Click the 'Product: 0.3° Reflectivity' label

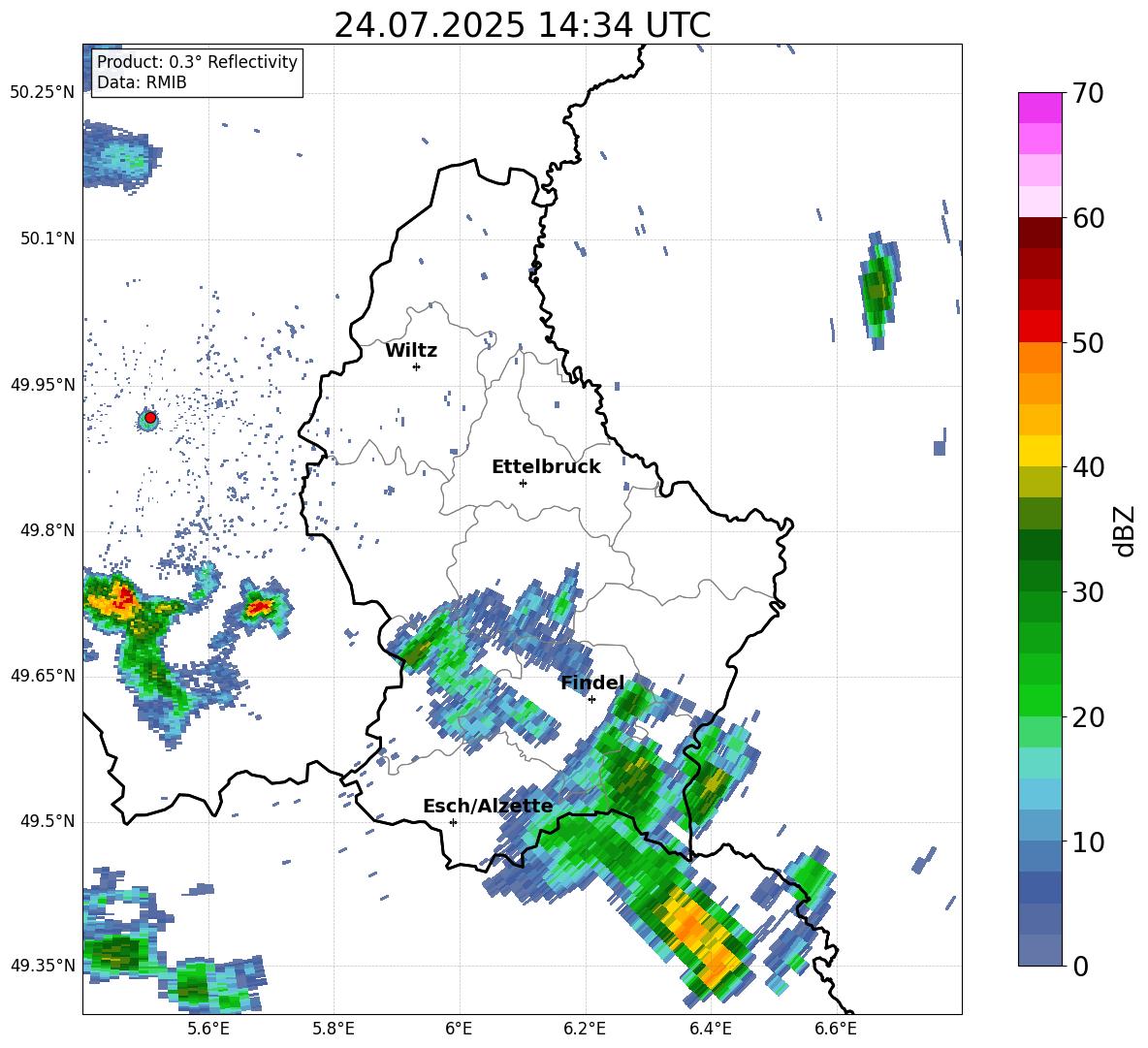197,62
